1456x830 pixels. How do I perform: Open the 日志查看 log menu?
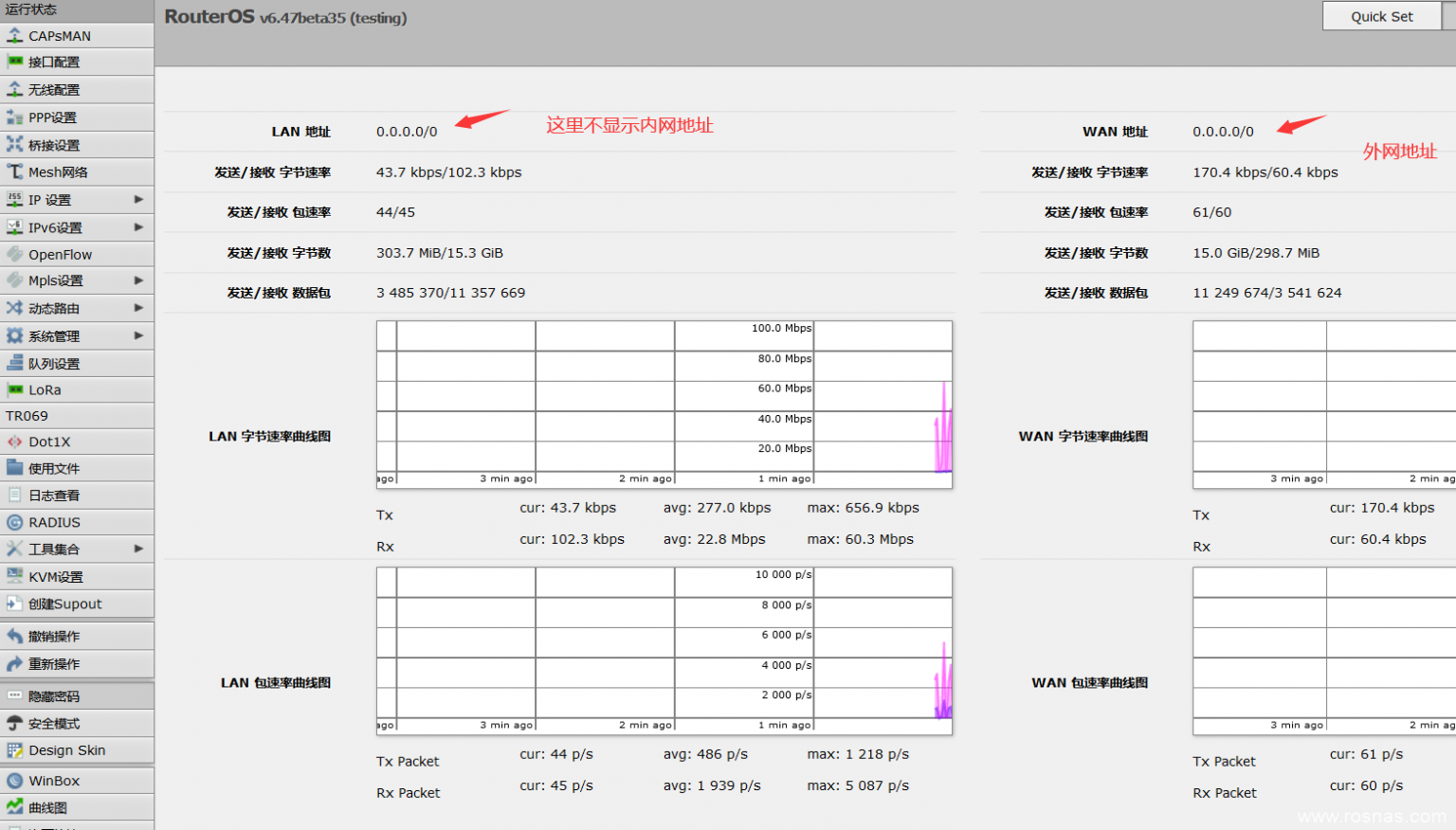click(x=54, y=496)
